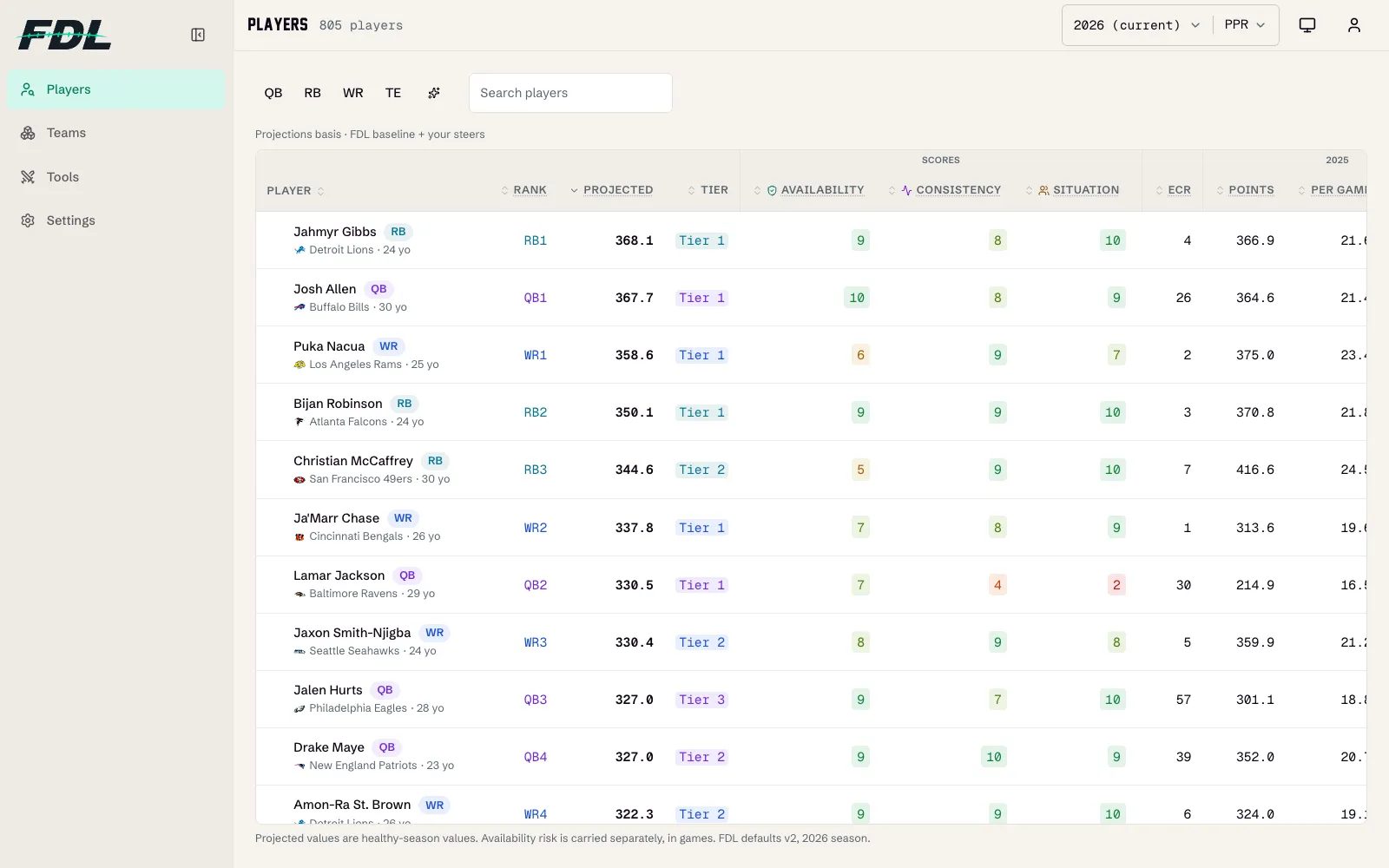This screenshot has width=1389, height=868.
Task: Click the San Francisco 49ers team logo
Action: [x=300, y=479]
